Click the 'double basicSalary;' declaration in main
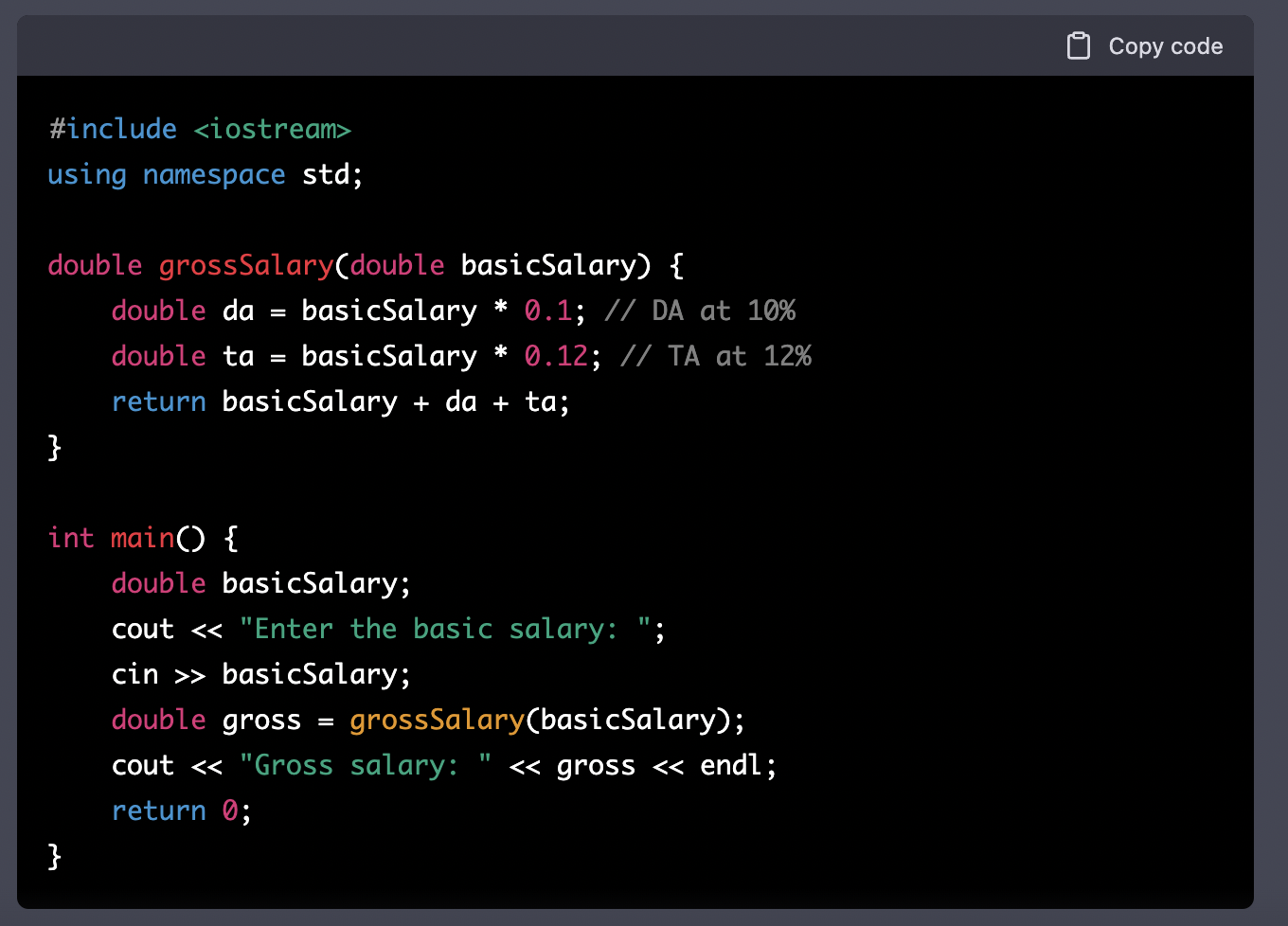The image size is (1288, 926). [260, 583]
